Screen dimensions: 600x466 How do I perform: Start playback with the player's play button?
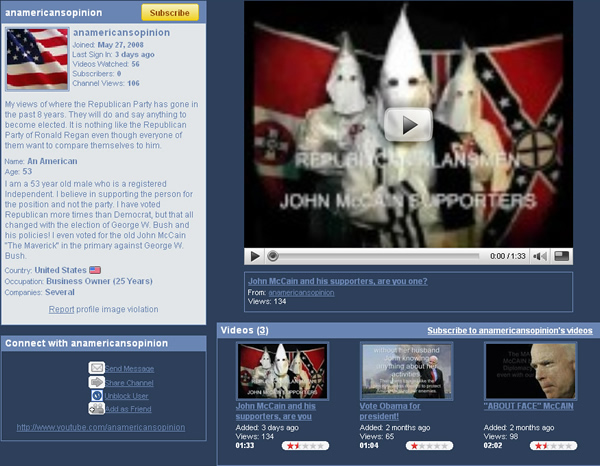pos(255,256)
